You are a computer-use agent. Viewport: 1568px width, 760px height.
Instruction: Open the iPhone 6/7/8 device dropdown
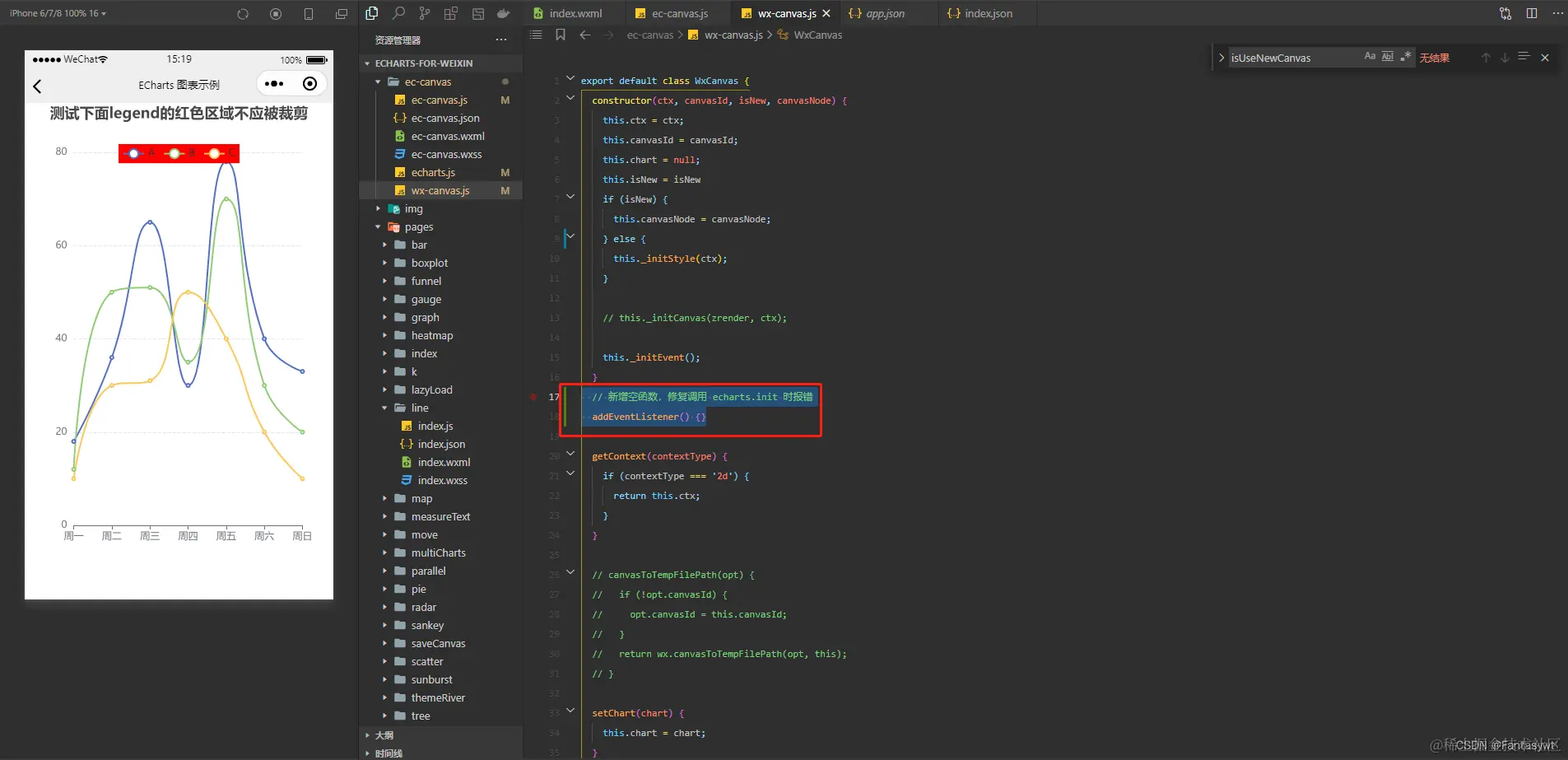[x=58, y=14]
